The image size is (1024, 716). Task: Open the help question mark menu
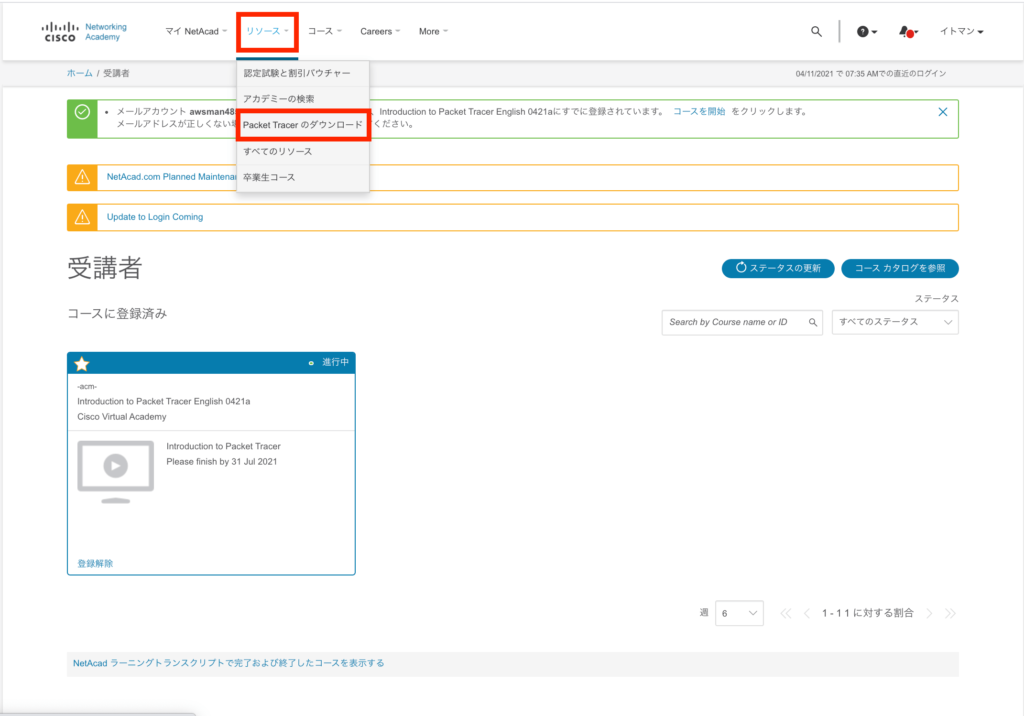(867, 31)
